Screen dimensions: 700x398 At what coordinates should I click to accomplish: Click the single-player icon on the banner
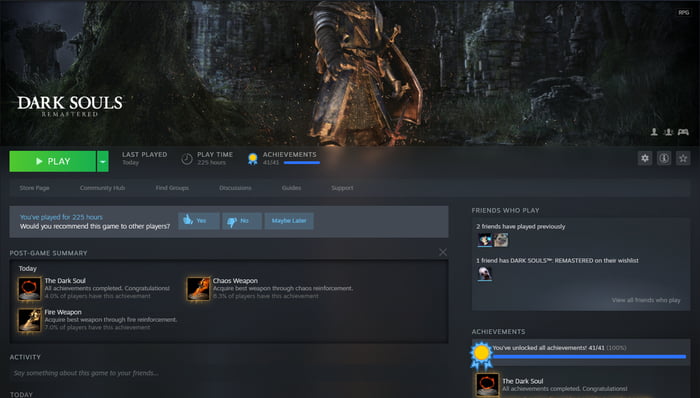(x=654, y=132)
